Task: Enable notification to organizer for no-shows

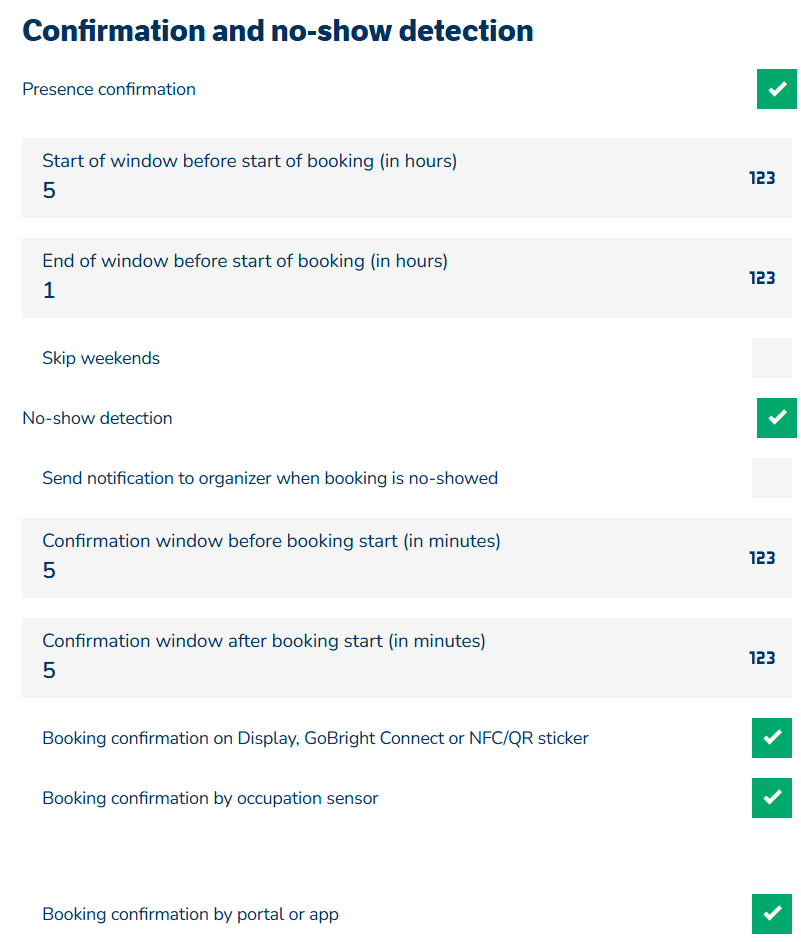Action: point(771,478)
